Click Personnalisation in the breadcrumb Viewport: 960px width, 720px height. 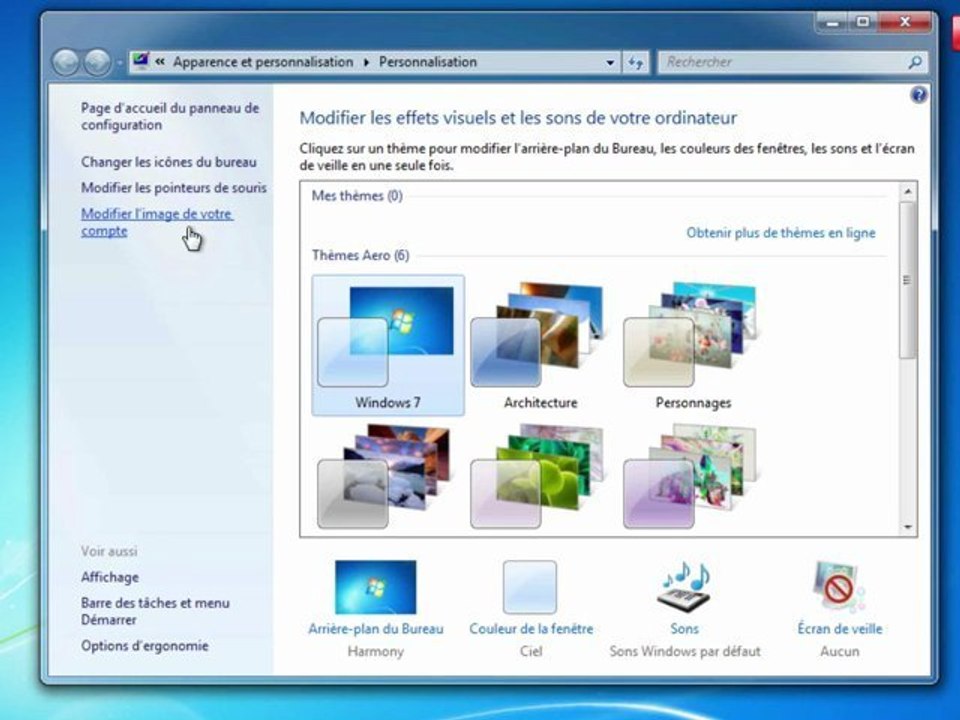427,62
